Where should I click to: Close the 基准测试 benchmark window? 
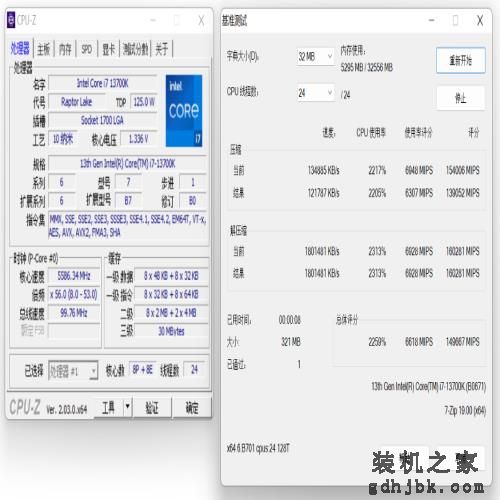tap(480, 21)
